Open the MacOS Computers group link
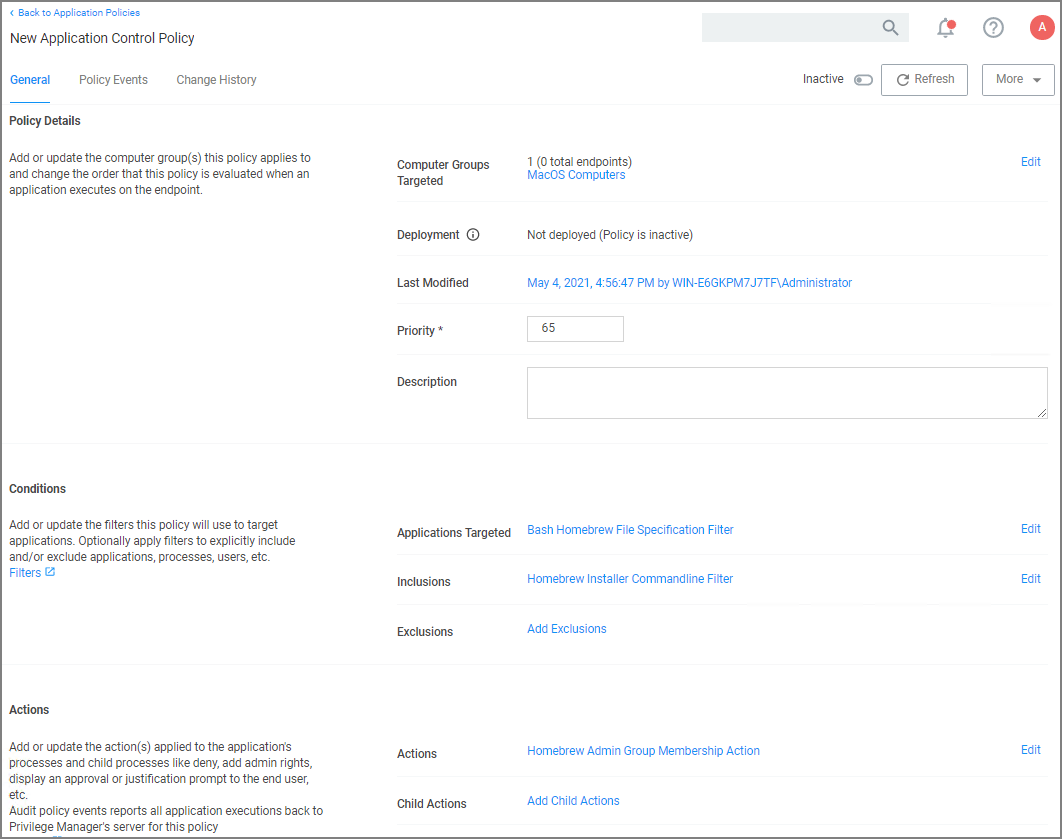The width and height of the screenshot is (1062, 839). tap(576, 175)
